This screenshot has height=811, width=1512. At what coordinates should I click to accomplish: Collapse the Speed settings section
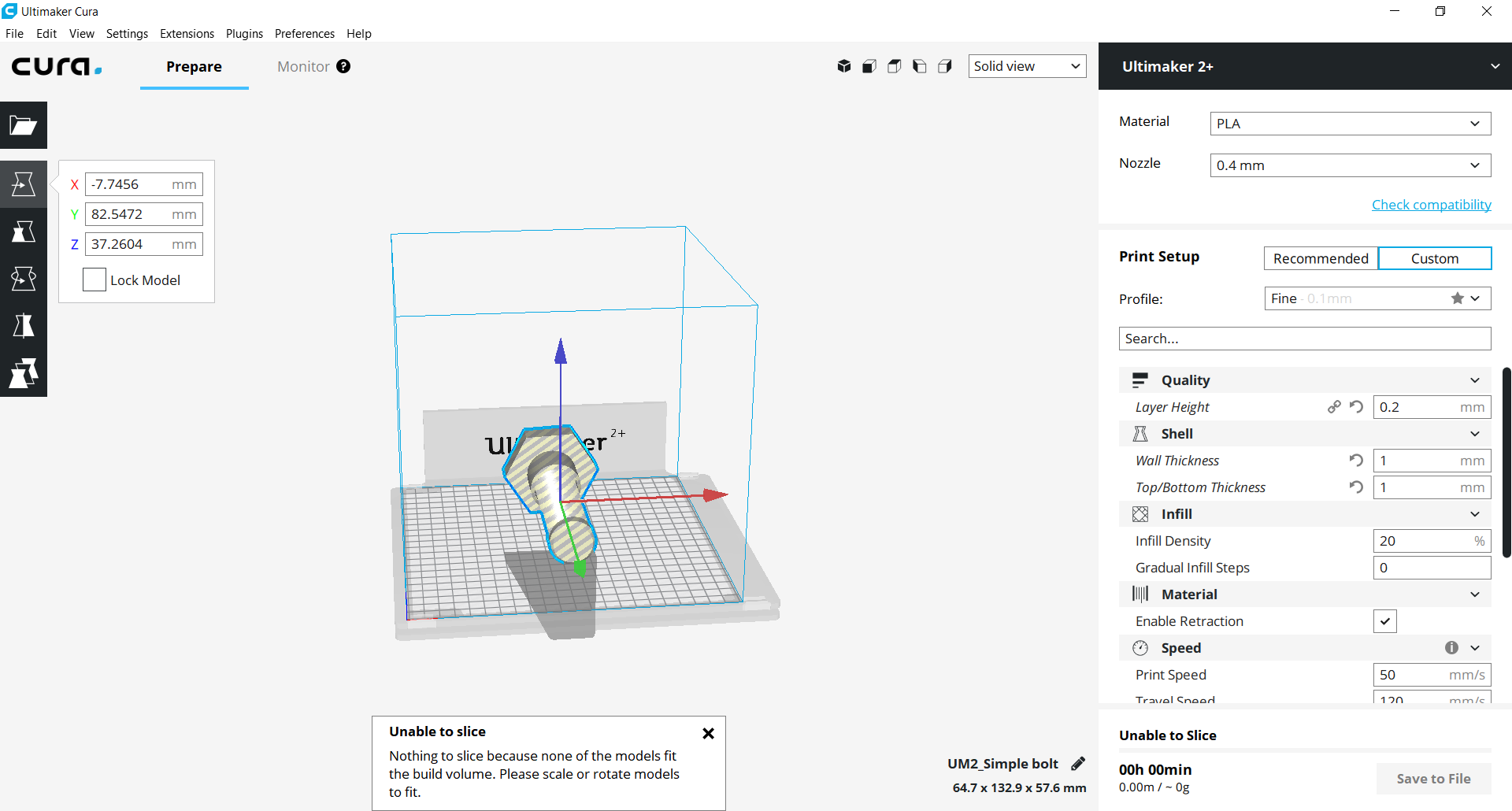pyautogui.click(x=1475, y=648)
